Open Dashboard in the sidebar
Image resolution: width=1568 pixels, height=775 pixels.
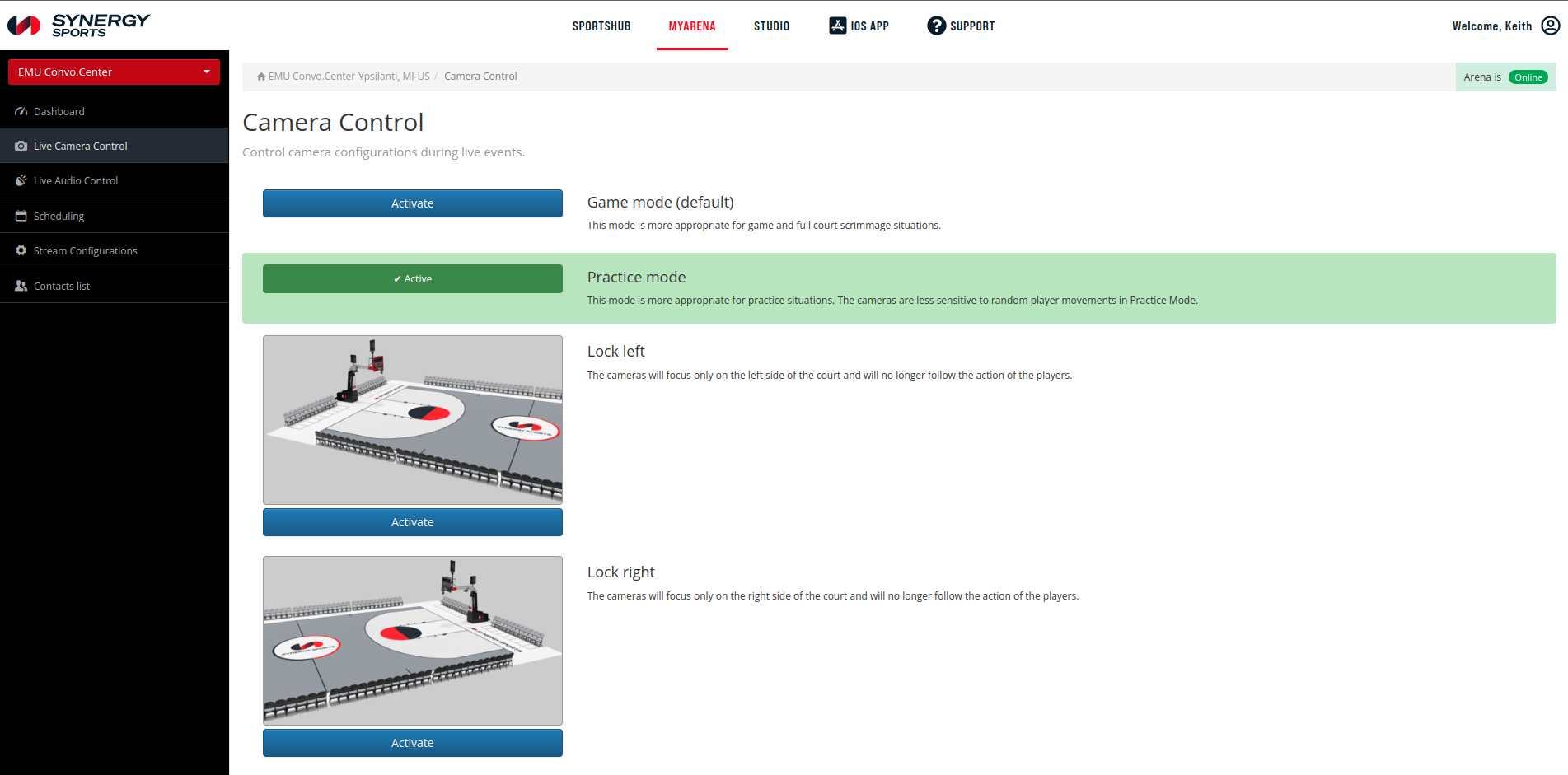coord(115,111)
